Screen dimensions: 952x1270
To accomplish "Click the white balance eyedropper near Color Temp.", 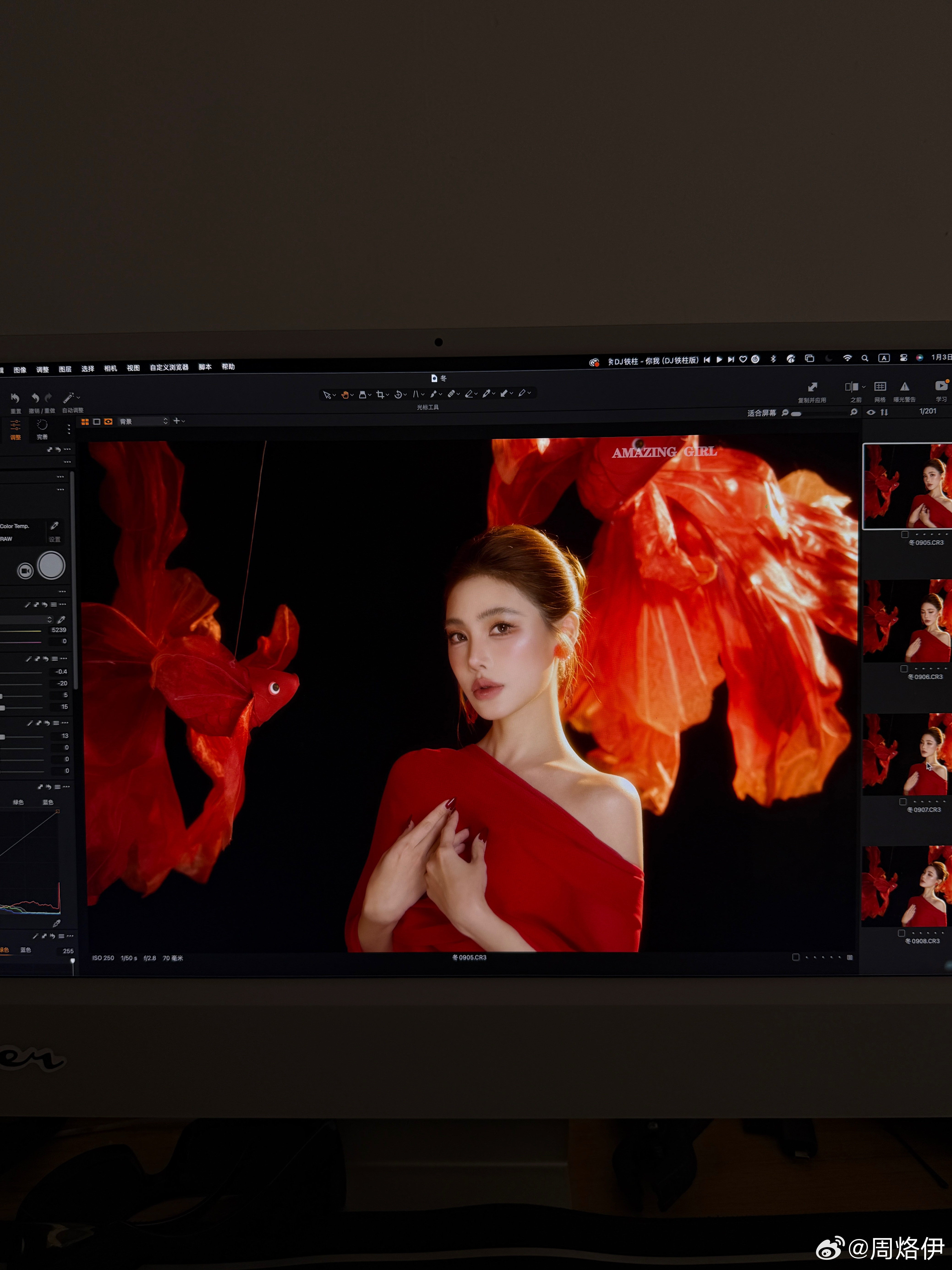I will [55, 526].
